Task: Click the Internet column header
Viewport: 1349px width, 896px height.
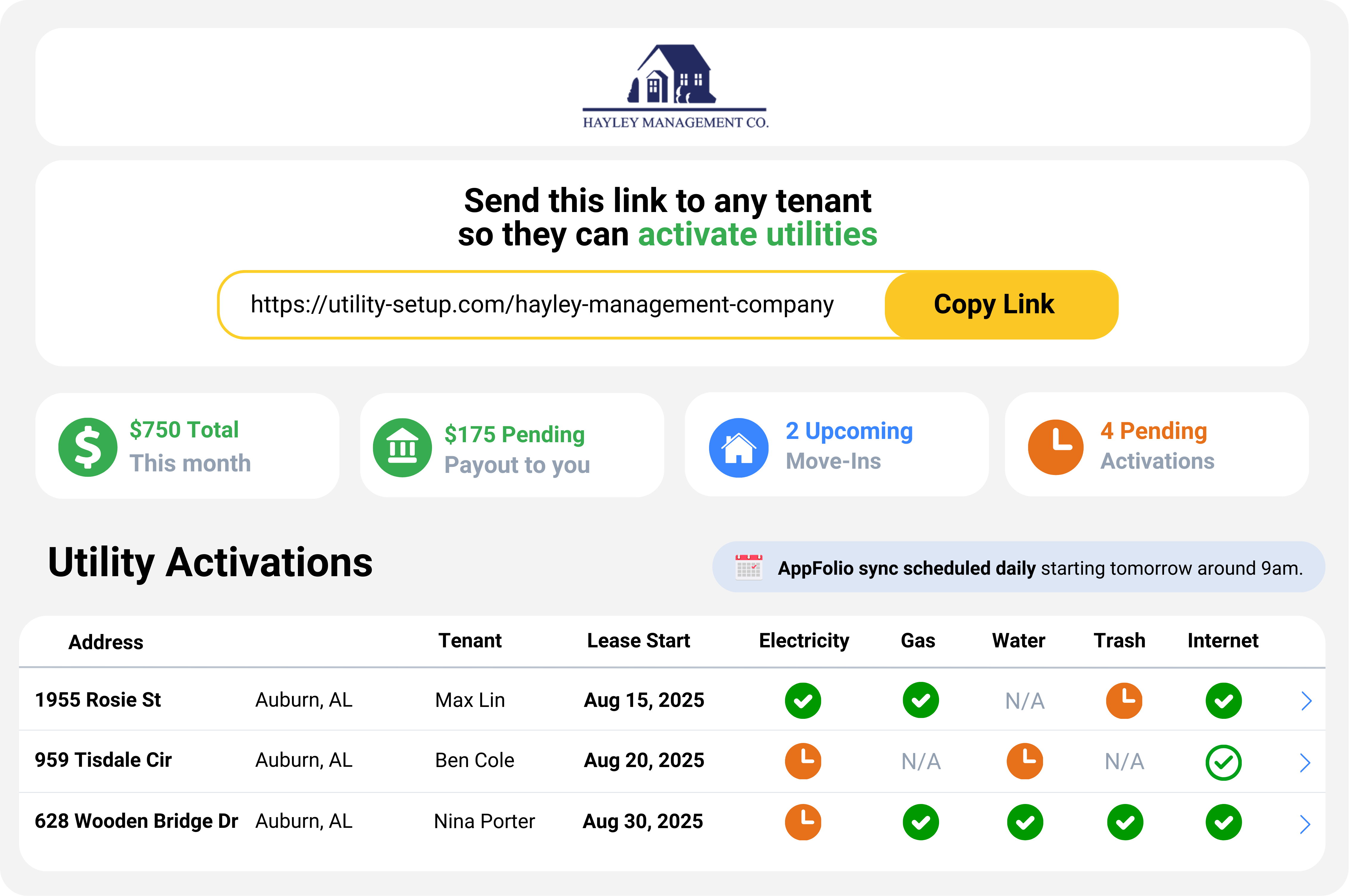Action: pos(1223,641)
